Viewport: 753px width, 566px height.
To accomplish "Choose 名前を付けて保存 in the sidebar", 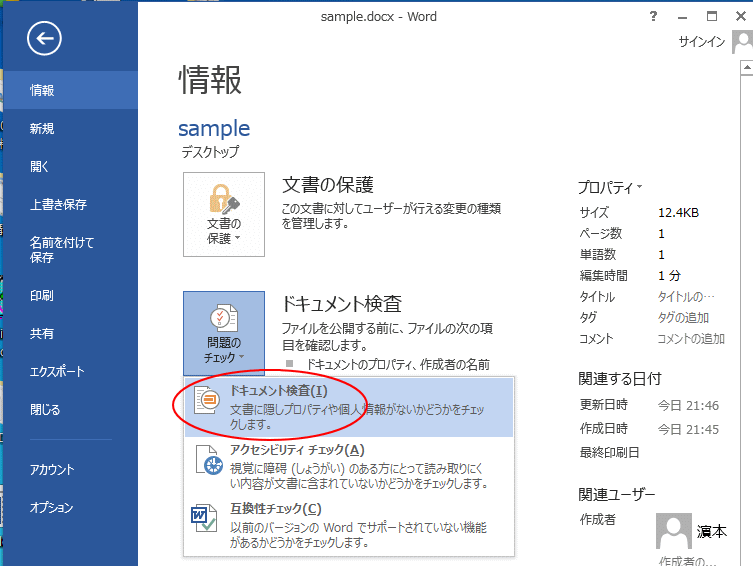I will point(71,250).
